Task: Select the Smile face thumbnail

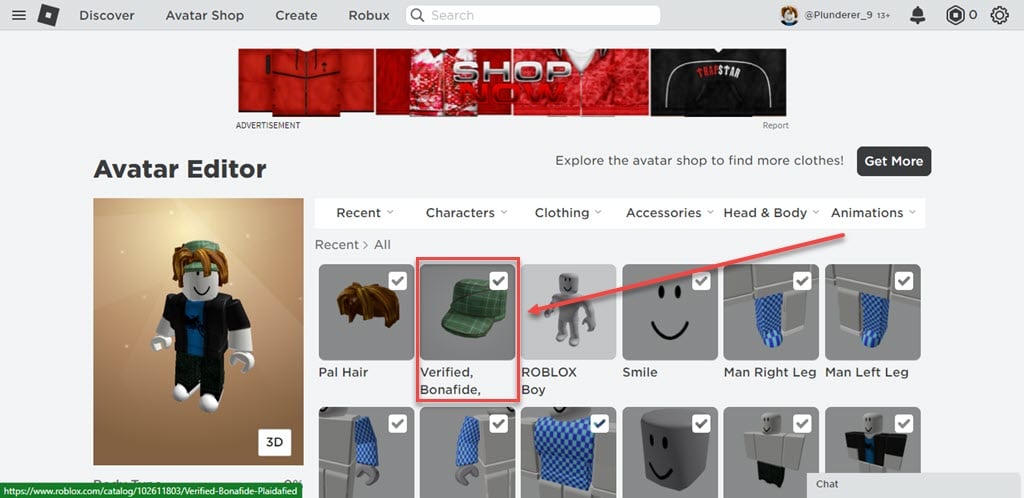Action: coord(670,312)
